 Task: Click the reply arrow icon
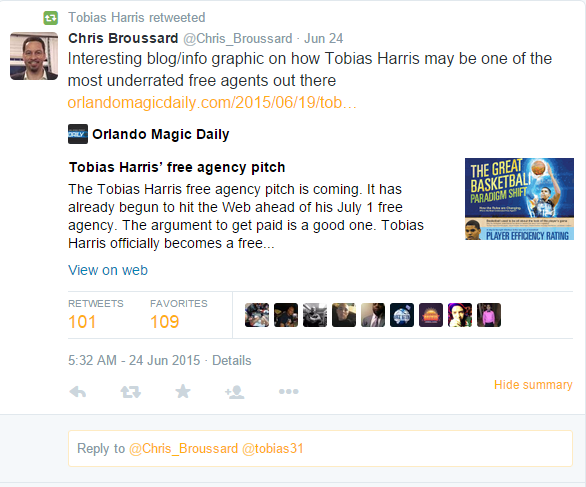78,392
